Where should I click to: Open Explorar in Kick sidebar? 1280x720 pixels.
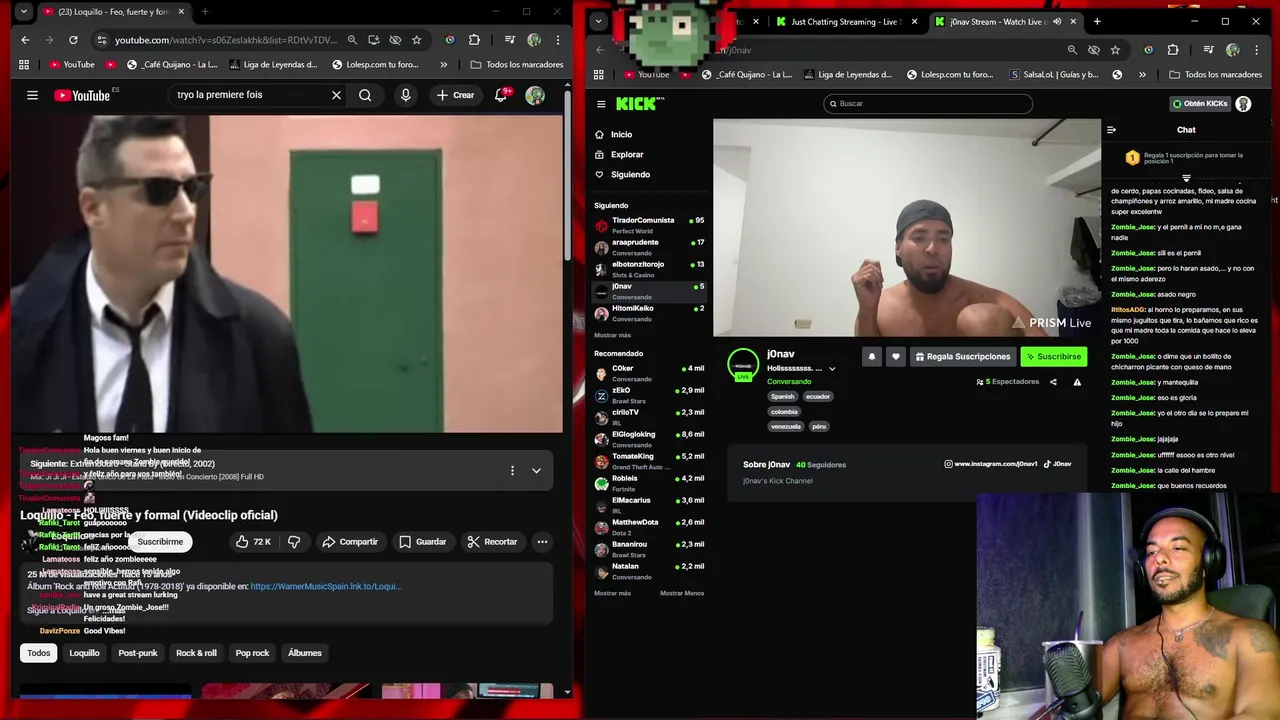point(627,154)
